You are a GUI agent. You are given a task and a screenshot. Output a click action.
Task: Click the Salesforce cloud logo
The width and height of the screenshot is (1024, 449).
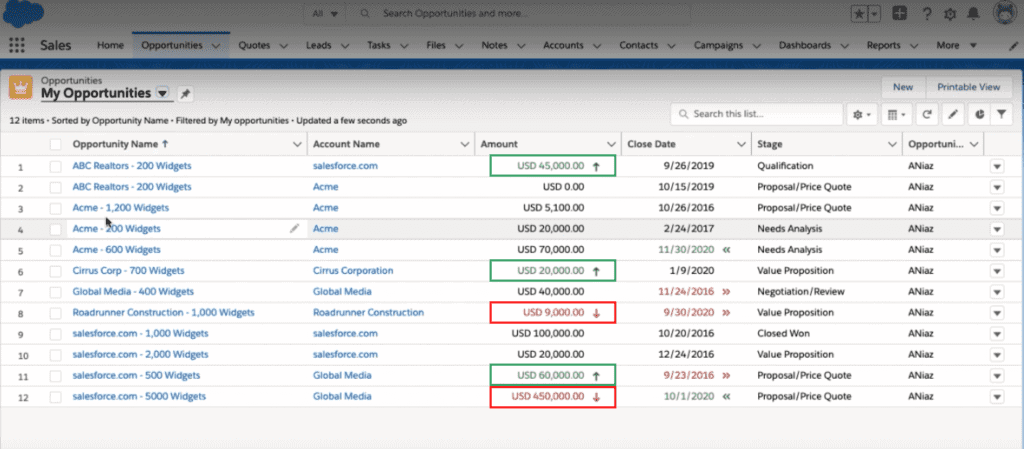(24, 12)
